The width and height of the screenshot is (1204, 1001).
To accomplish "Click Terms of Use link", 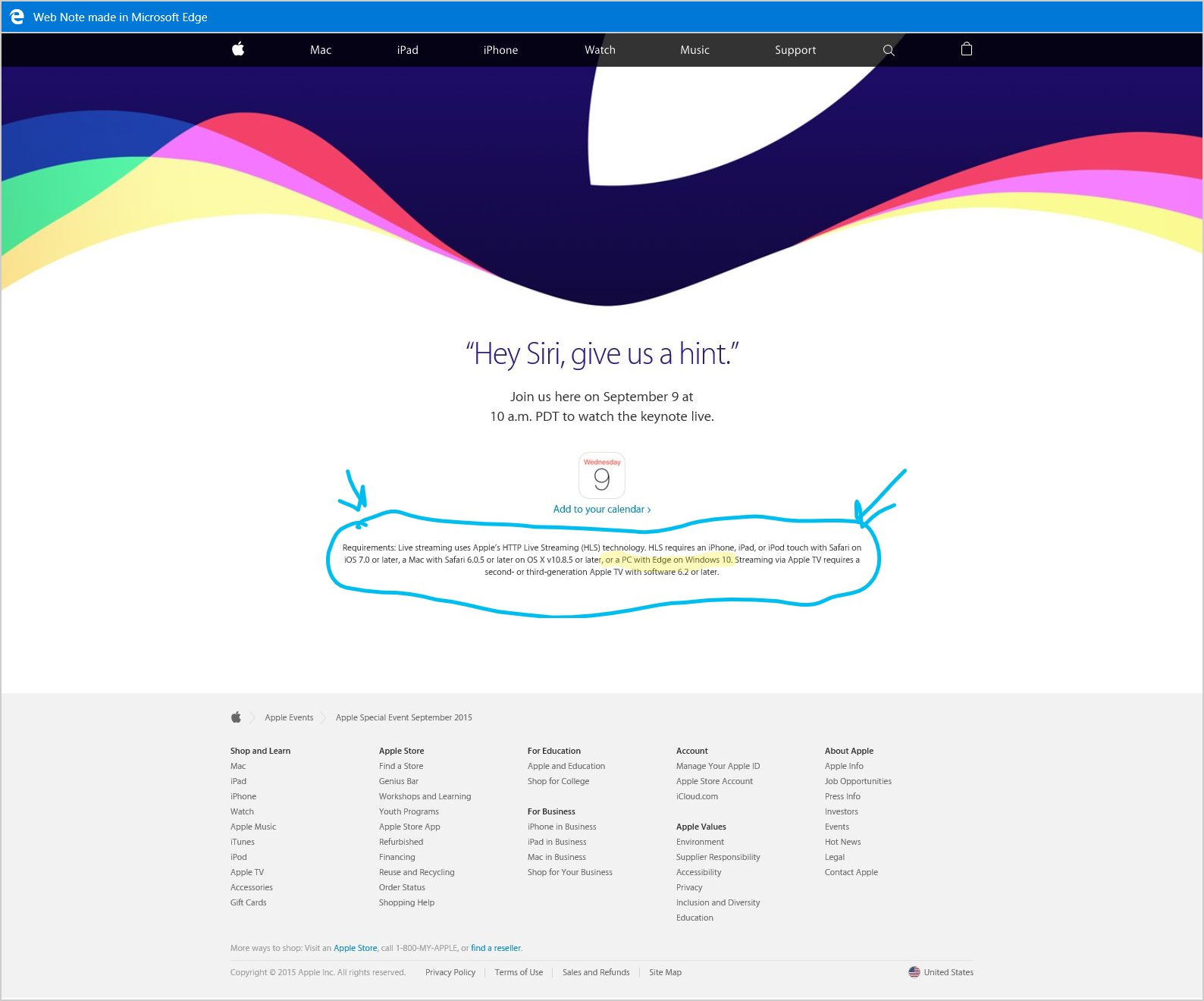I will click(x=519, y=972).
